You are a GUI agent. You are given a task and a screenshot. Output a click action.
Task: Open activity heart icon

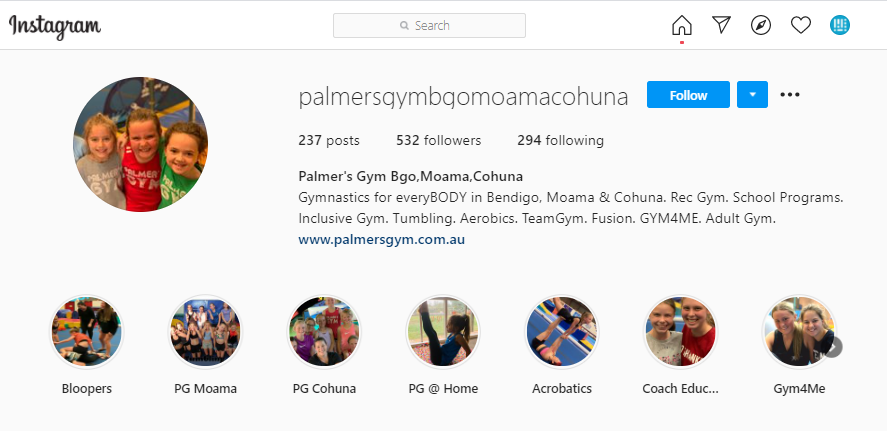tap(800, 25)
